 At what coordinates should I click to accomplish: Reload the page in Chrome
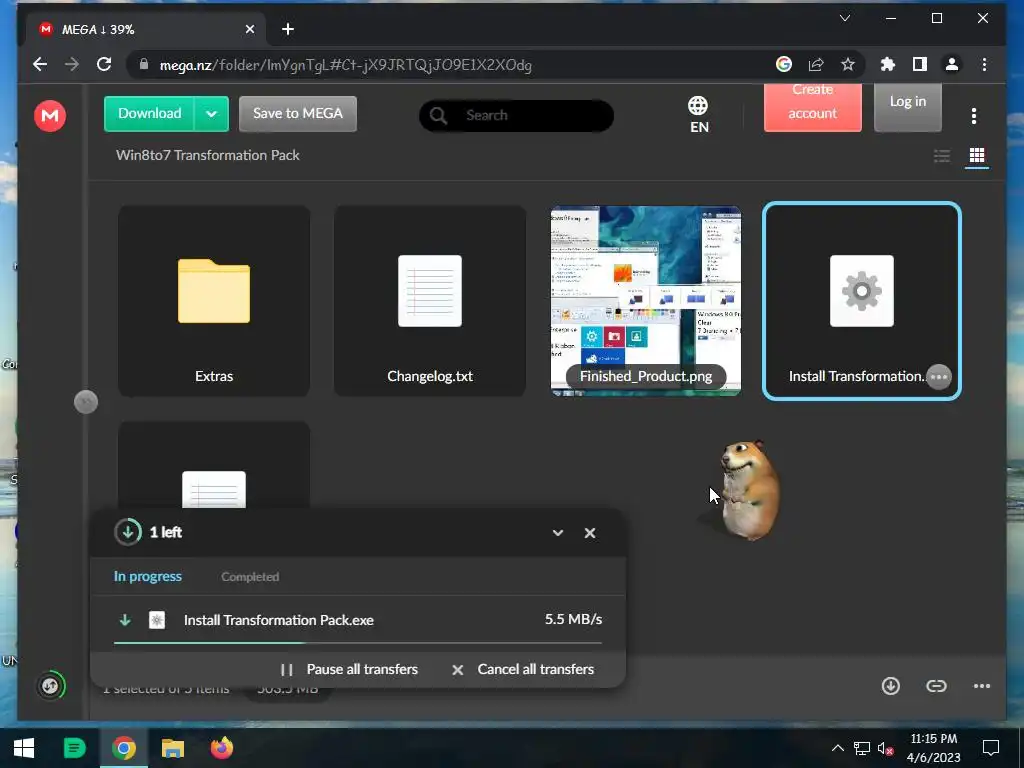pos(104,64)
